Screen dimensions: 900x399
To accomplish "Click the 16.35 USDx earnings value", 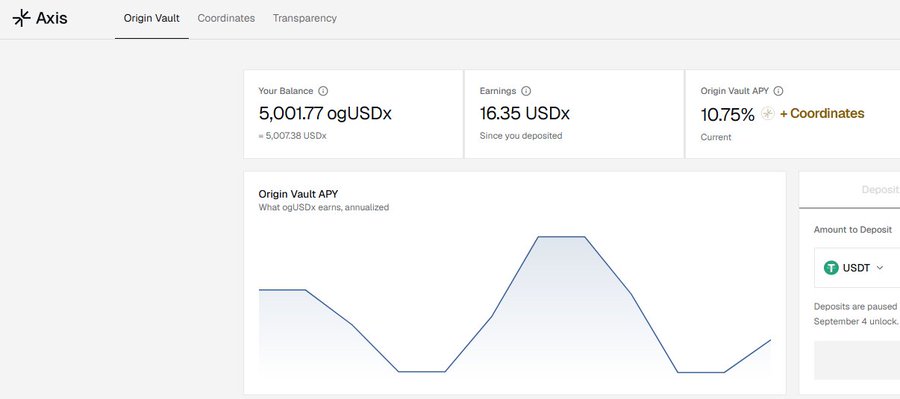I will pyautogui.click(x=525, y=114).
